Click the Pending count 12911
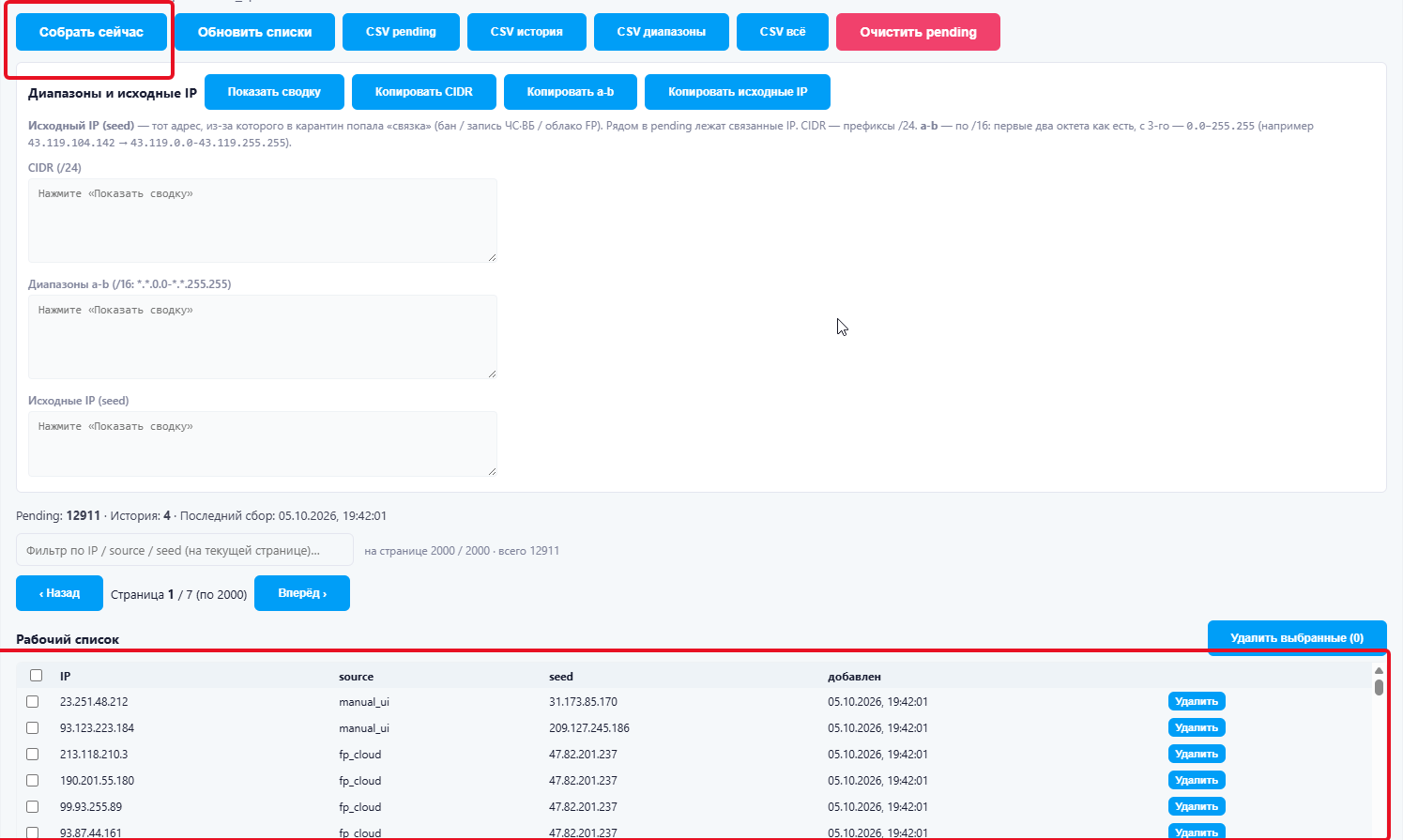 pyautogui.click(x=84, y=515)
